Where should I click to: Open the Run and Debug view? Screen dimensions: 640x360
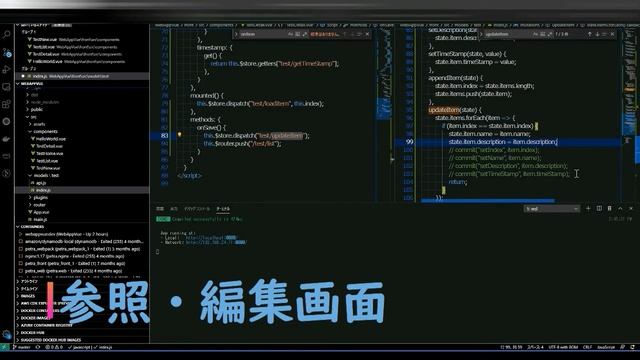click(x=7, y=69)
